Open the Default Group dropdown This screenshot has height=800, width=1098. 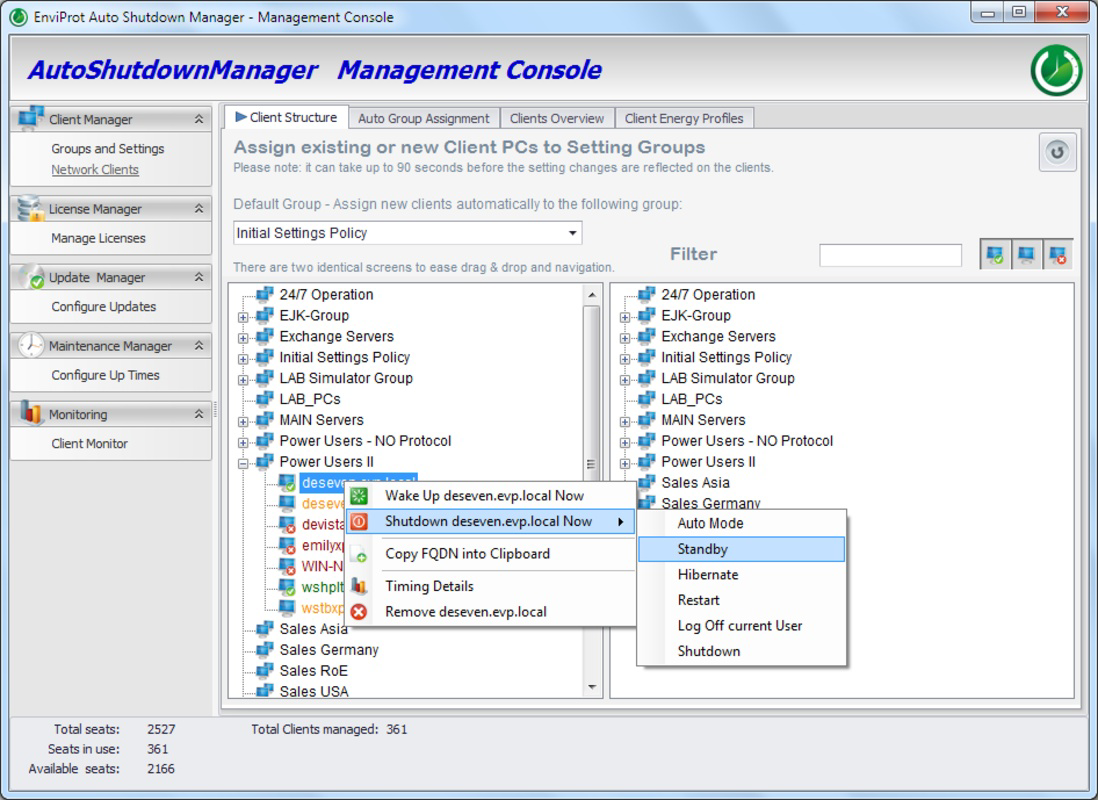[572, 233]
